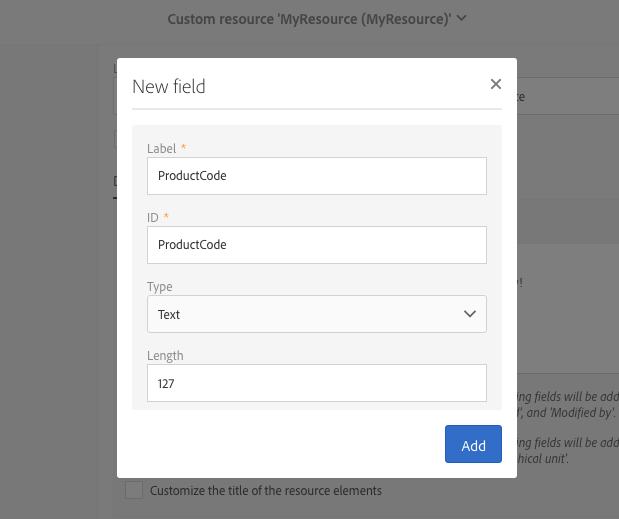Click the Type field caption
Image resolution: width=619 pixels, height=519 pixels.
(160, 287)
